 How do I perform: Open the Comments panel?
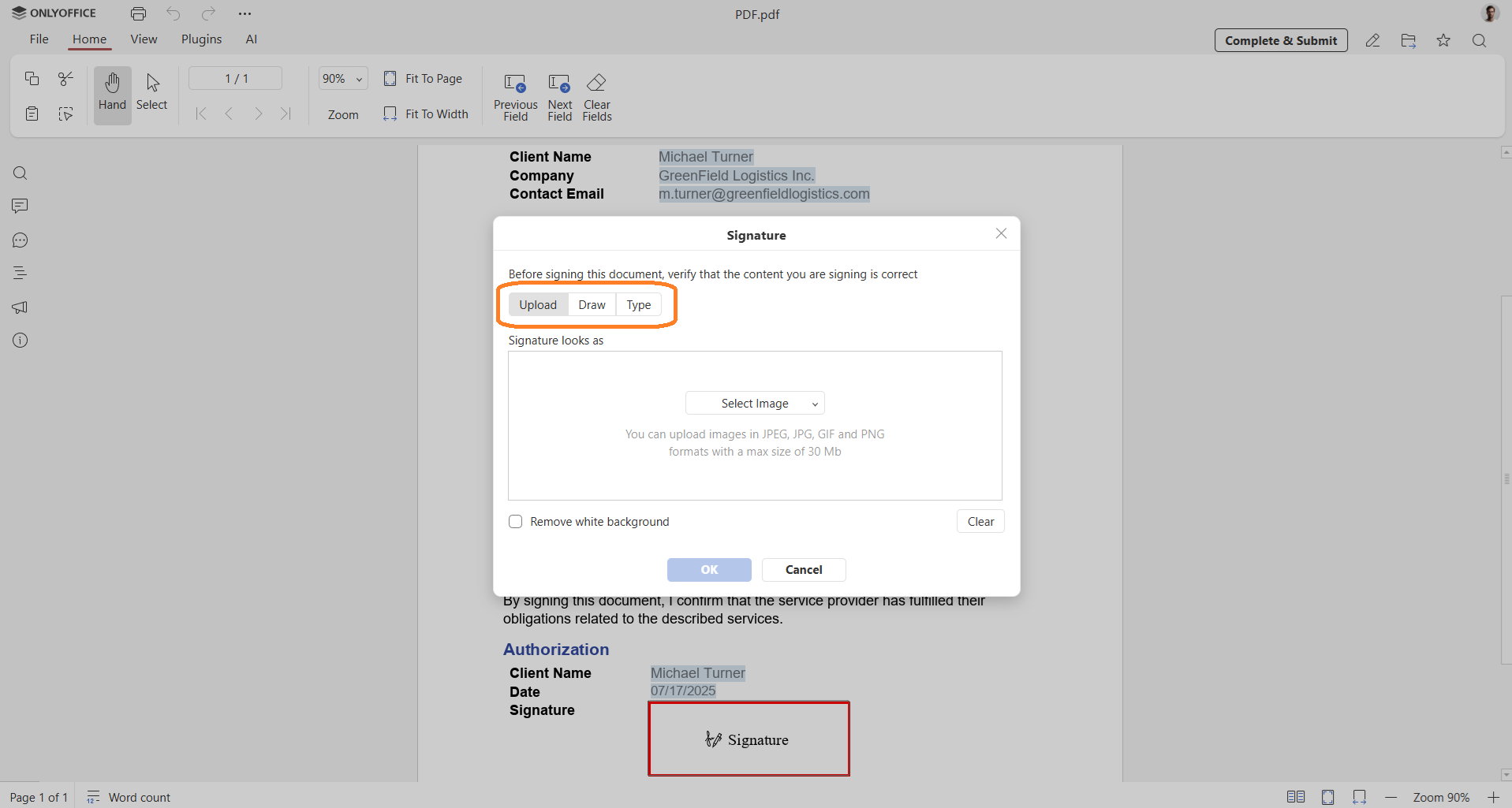(x=20, y=206)
